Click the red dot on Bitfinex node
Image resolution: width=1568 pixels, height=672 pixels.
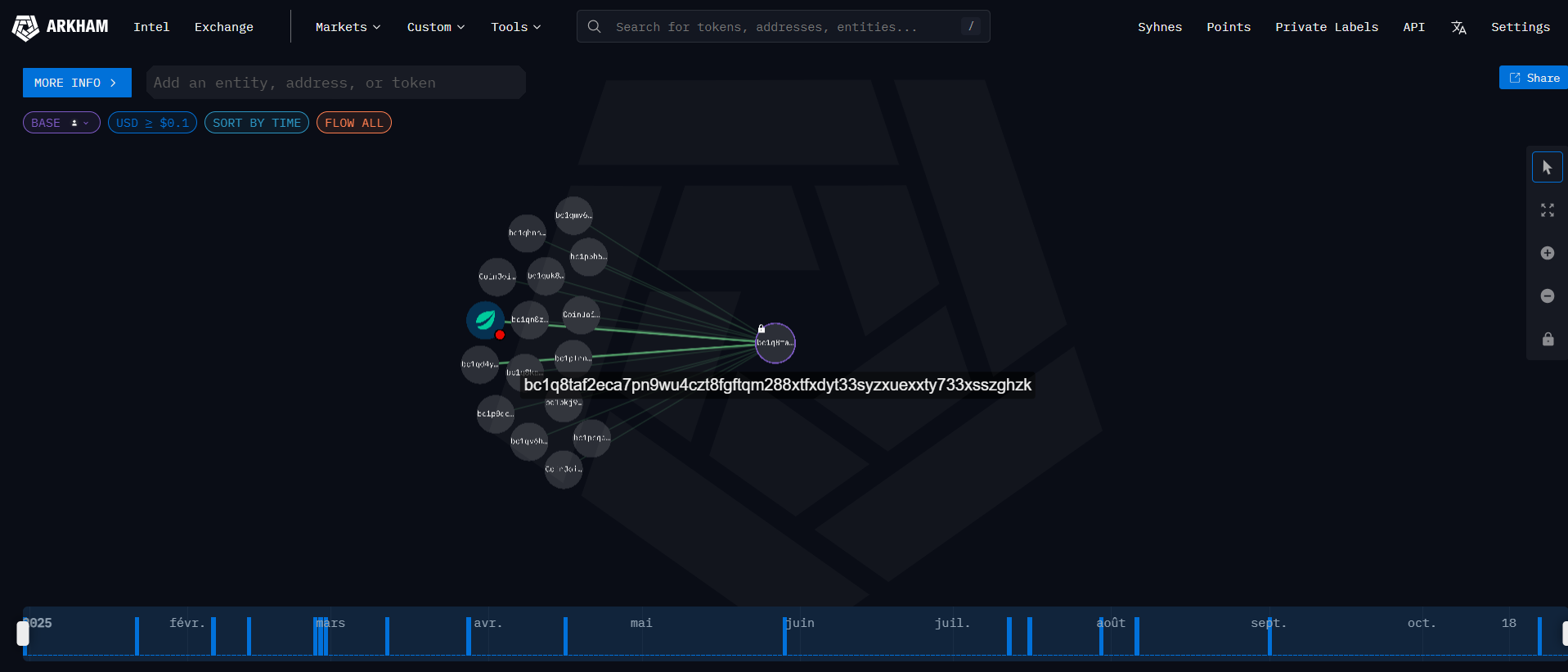(x=500, y=335)
